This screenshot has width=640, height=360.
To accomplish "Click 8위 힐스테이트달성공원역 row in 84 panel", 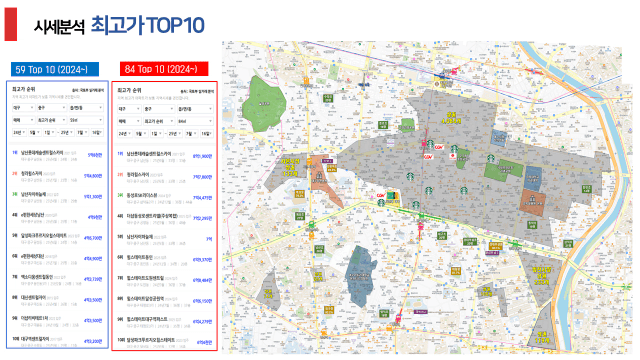I will pos(164,302).
